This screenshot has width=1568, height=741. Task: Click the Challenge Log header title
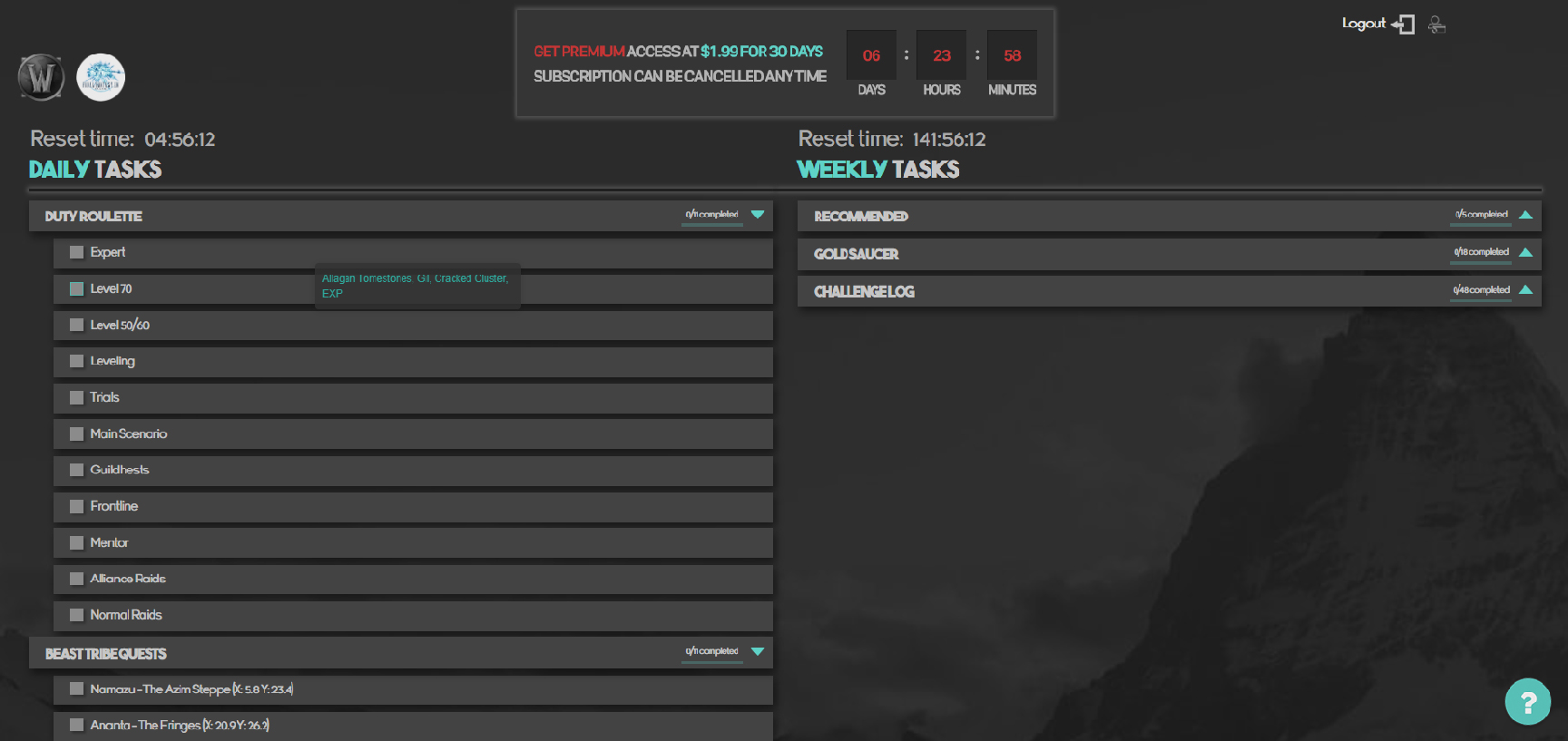[864, 292]
